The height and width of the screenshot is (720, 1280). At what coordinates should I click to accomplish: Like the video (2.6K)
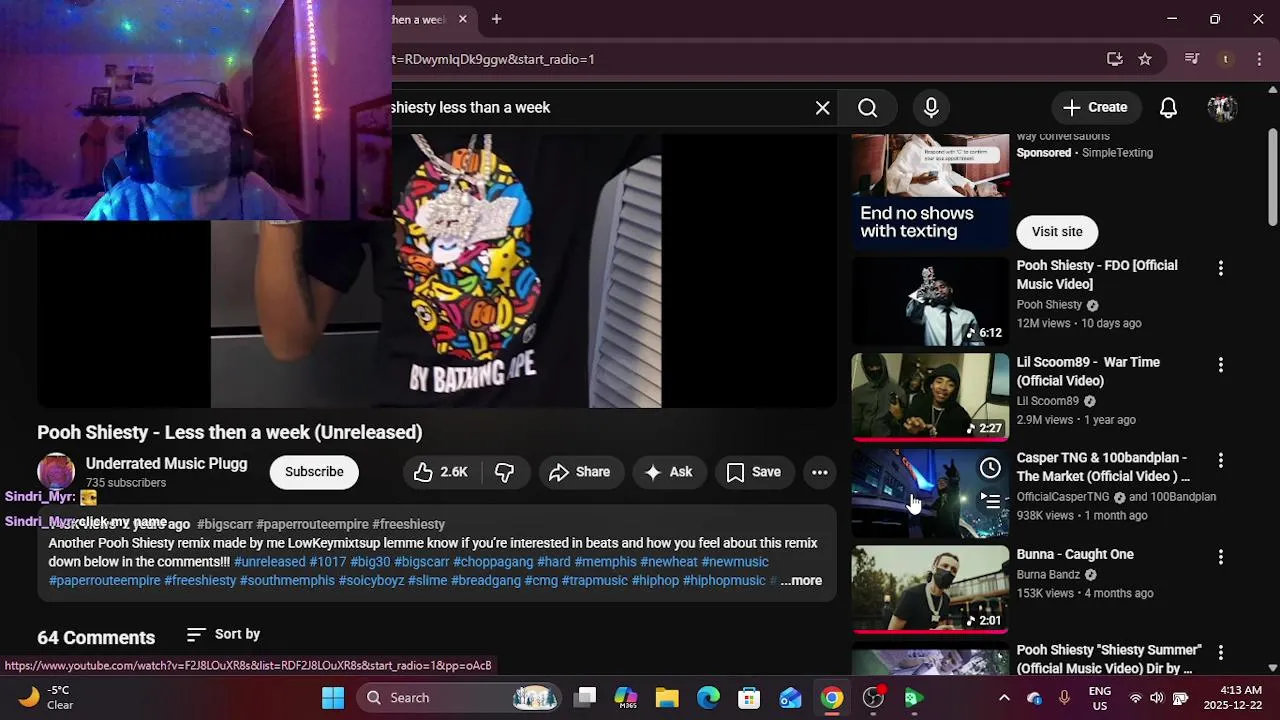(441, 472)
